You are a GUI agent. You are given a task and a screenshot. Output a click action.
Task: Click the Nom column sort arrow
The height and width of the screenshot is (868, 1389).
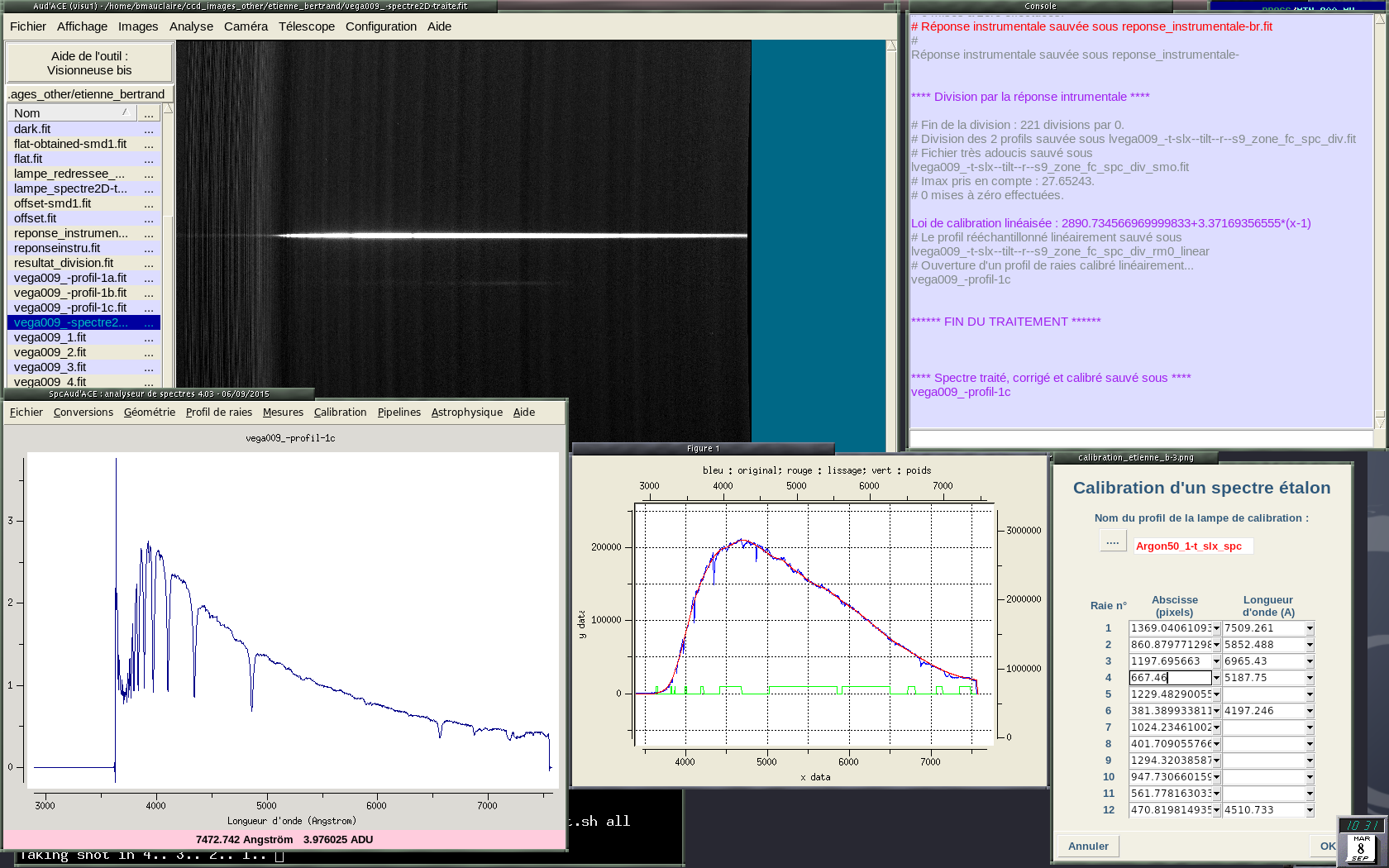(x=125, y=112)
